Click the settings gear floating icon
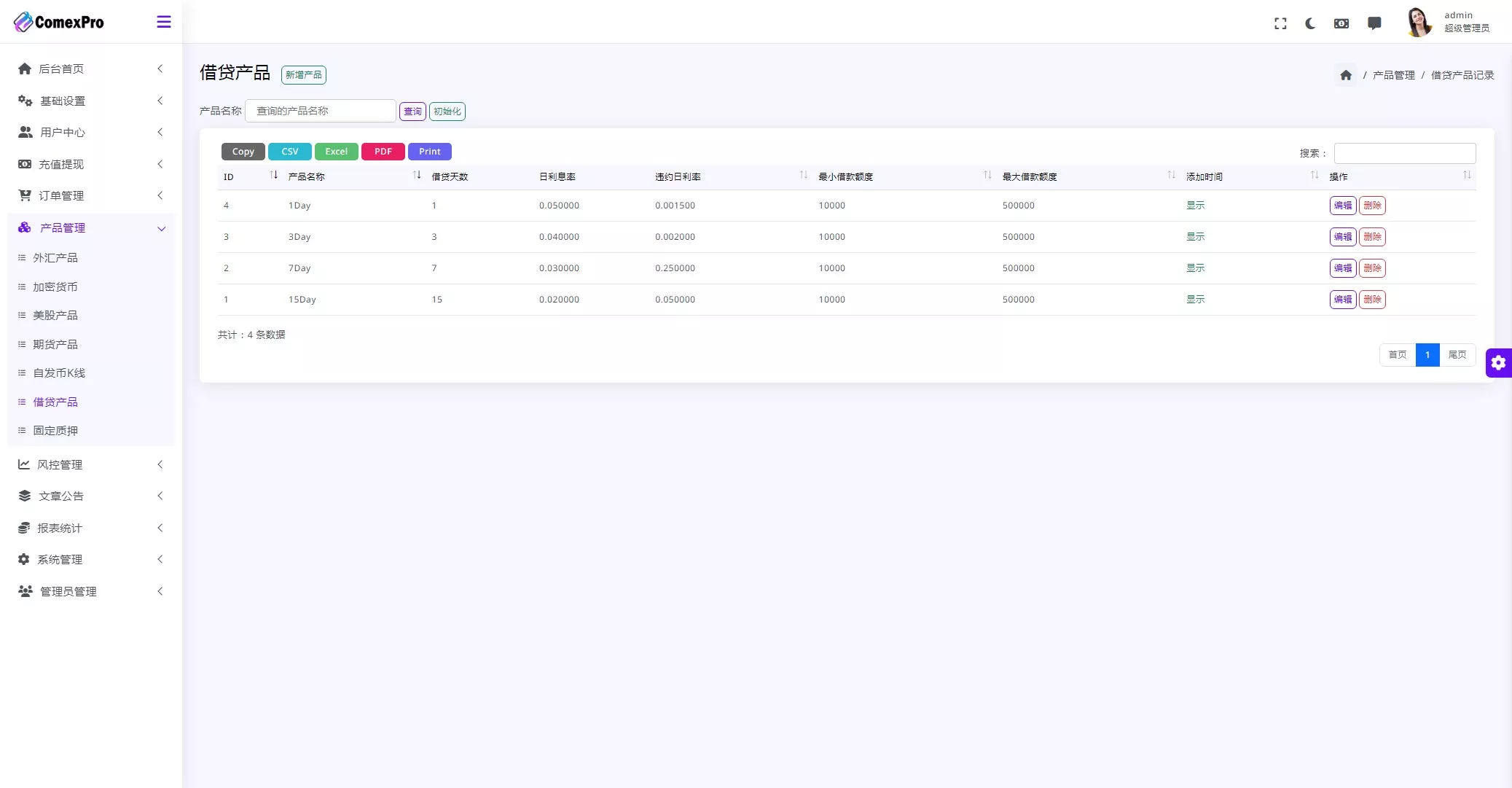This screenshot has width=1512, height=788. 1499,362
